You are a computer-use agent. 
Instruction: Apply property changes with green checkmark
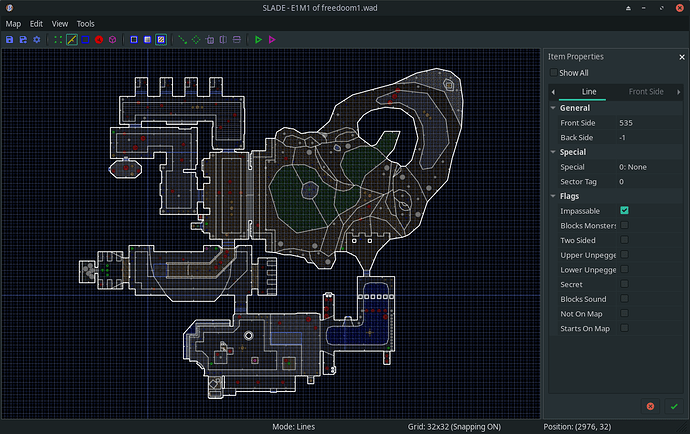pos(675,406)
